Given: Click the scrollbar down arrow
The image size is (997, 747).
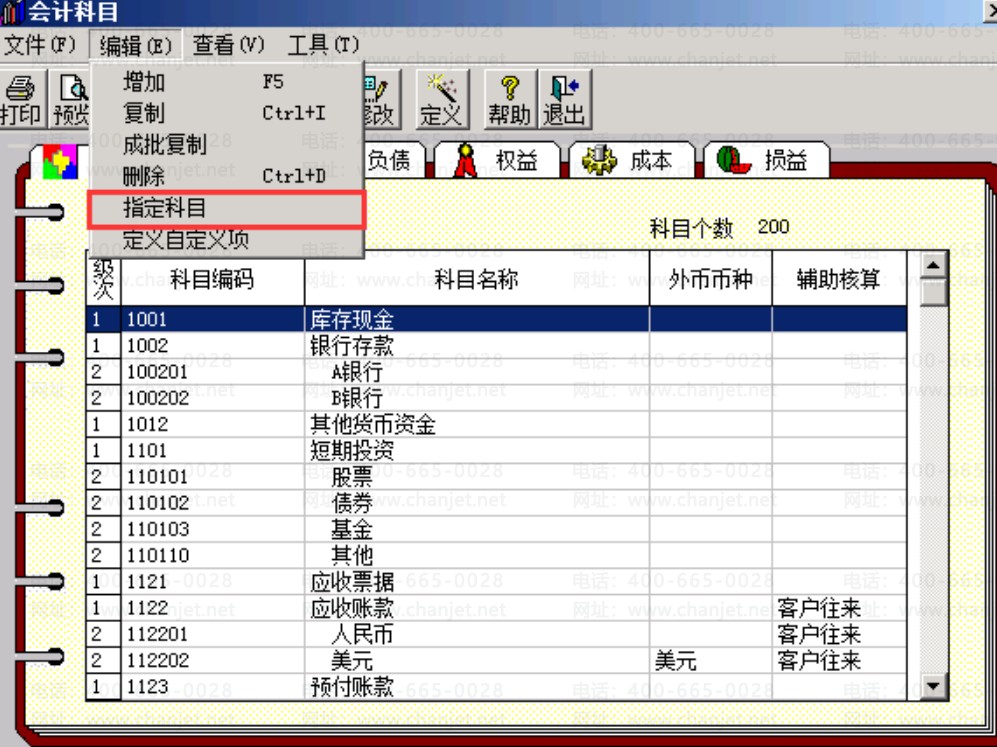Looking at the screenshot, I should pyautogui.click(x=933, y=687).
